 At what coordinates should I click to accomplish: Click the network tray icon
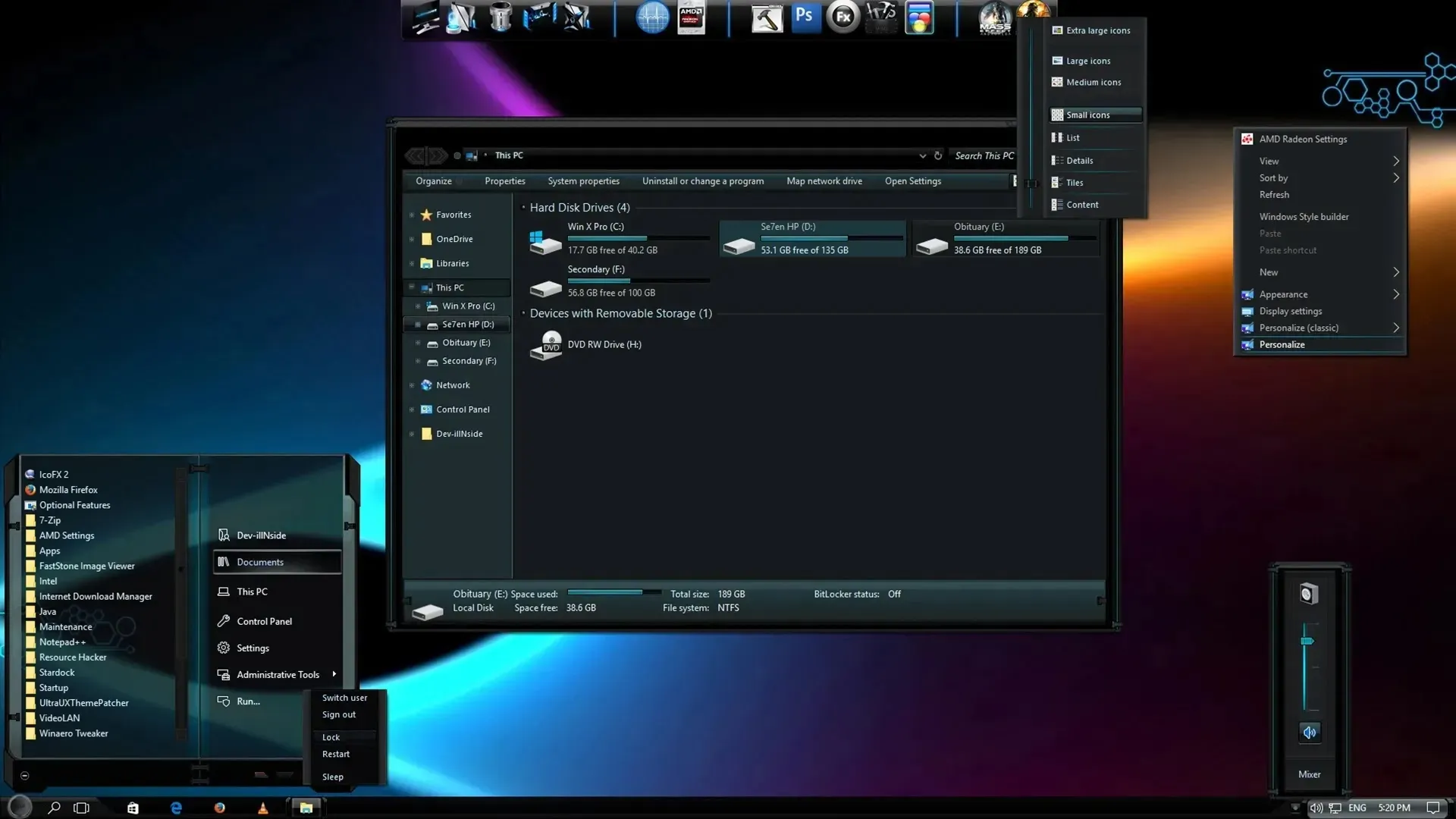1335,808
